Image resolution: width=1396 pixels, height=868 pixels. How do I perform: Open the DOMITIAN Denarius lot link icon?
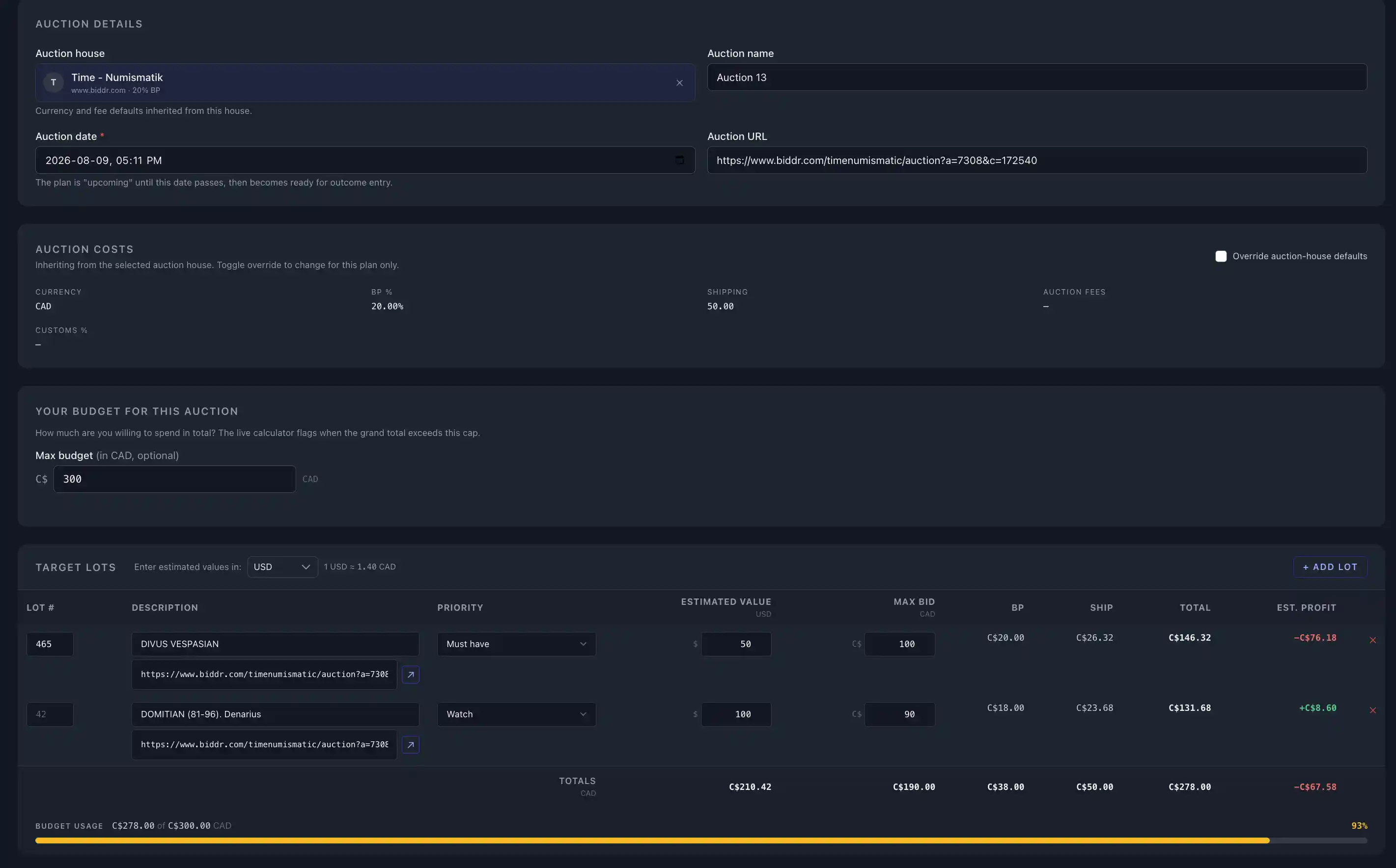[411, 745]
